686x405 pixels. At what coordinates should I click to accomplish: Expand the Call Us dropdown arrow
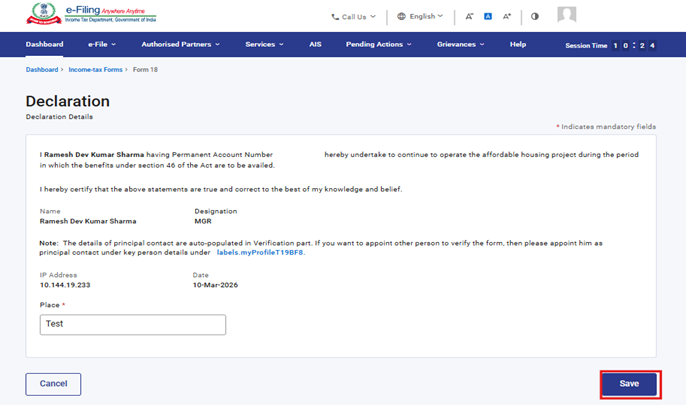[373, 17]
